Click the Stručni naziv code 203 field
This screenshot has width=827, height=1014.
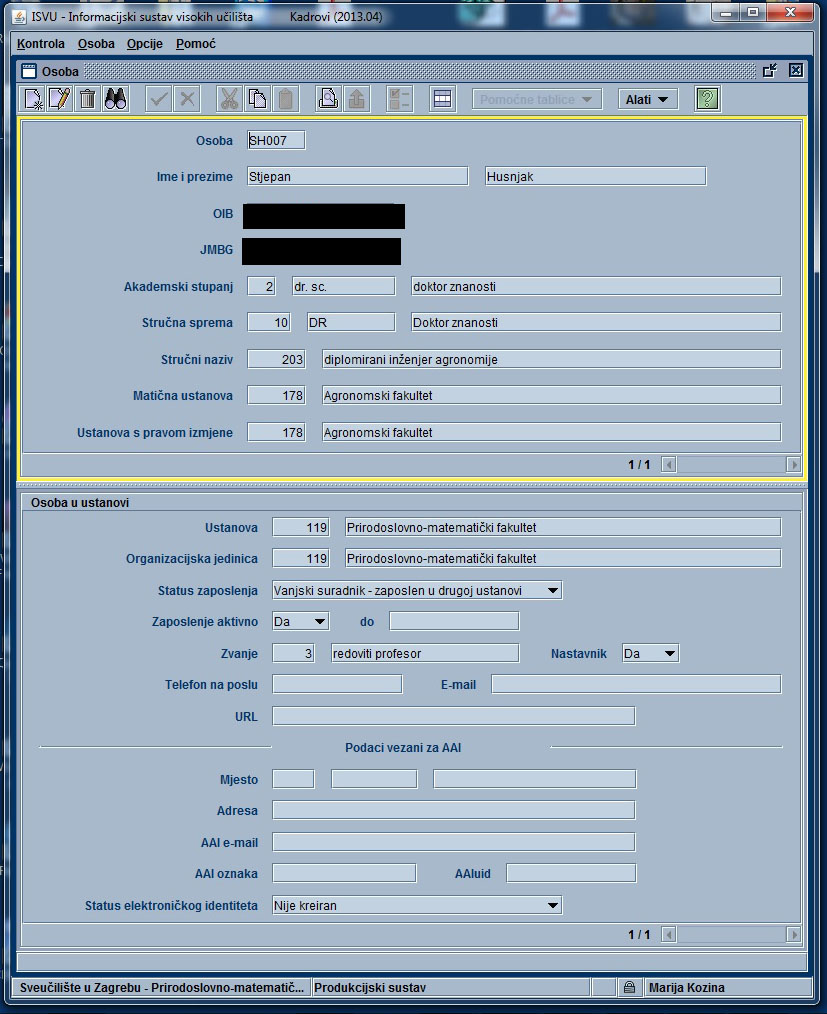[277, 360]
